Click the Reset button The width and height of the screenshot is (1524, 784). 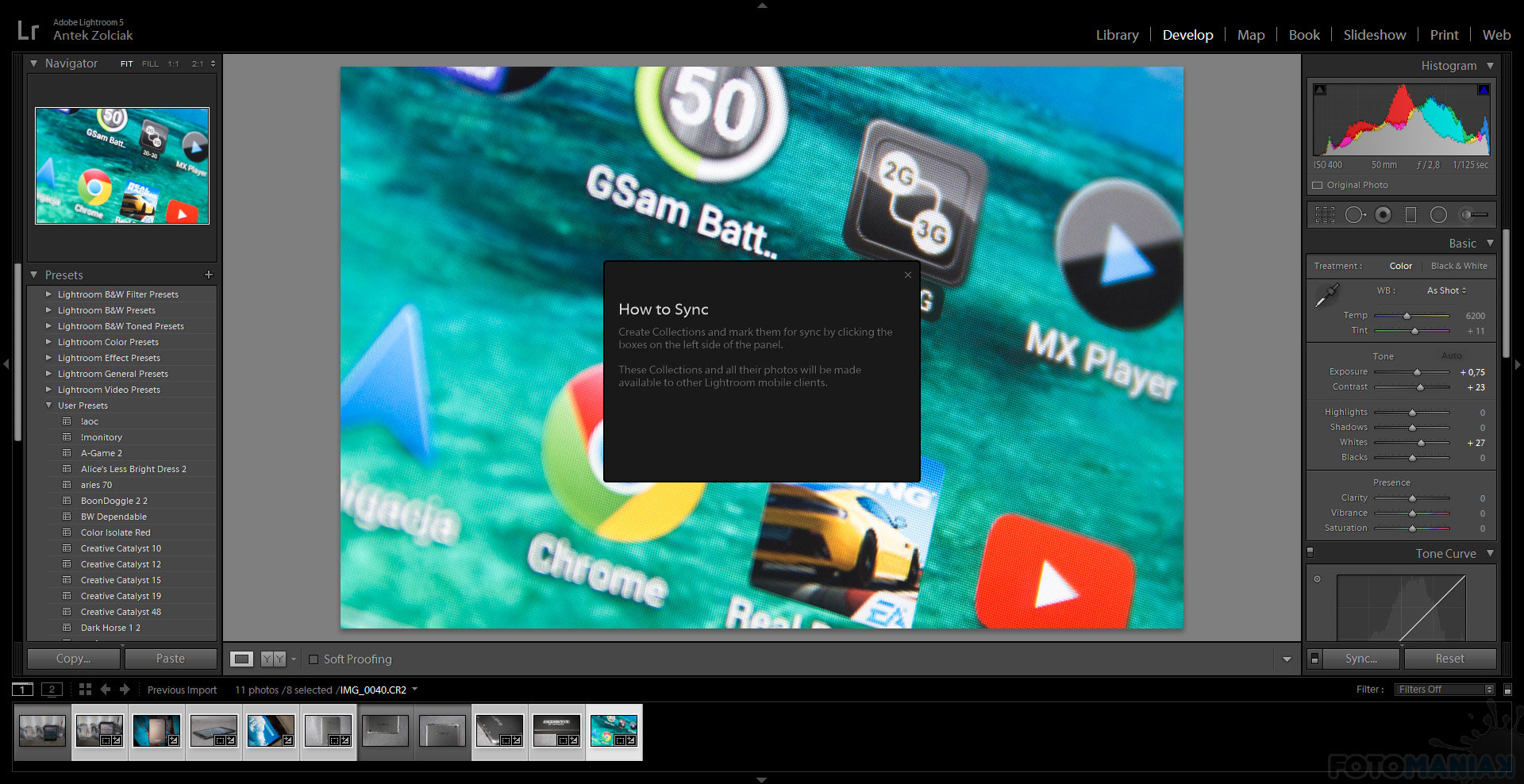[x=1449, y=659]
